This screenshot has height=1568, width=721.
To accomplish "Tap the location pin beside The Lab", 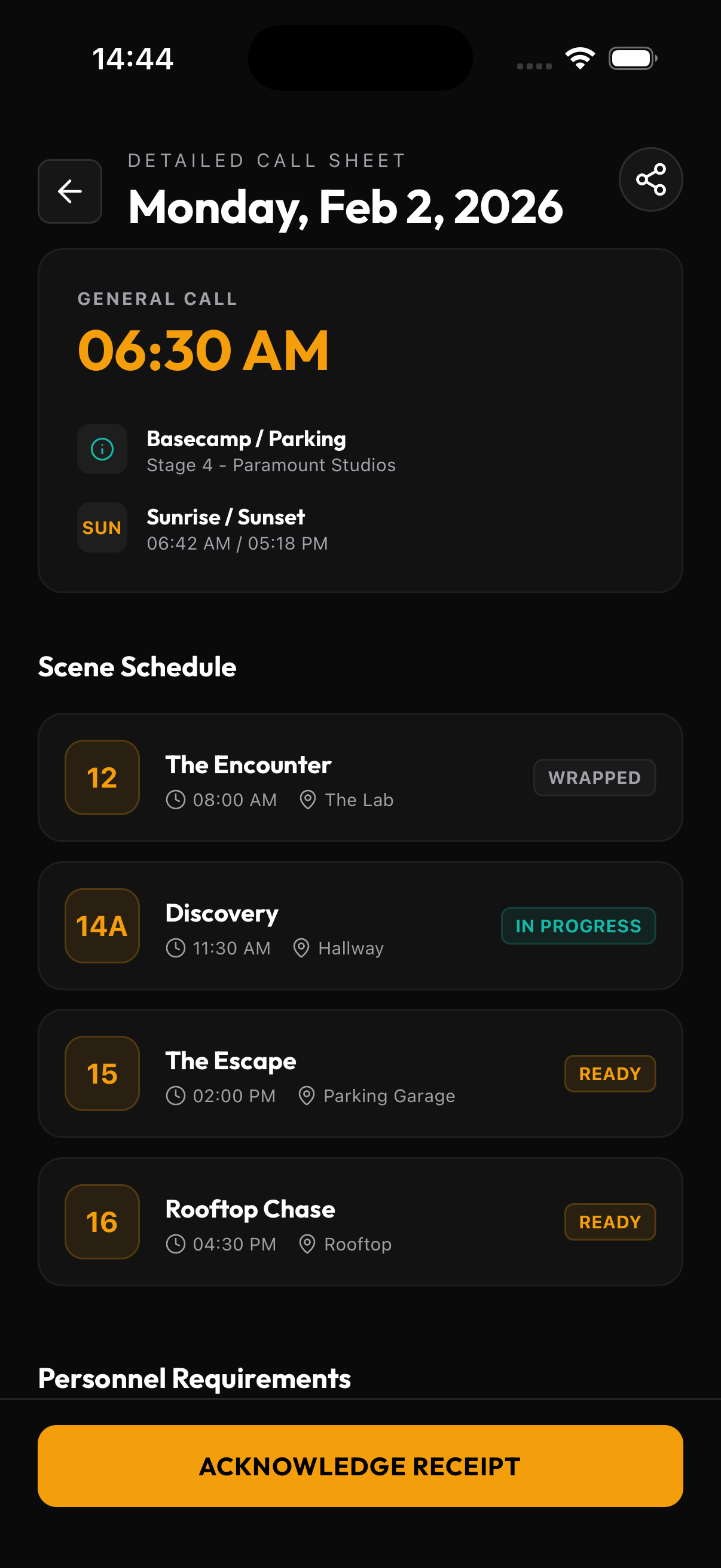I will point(308,800).
